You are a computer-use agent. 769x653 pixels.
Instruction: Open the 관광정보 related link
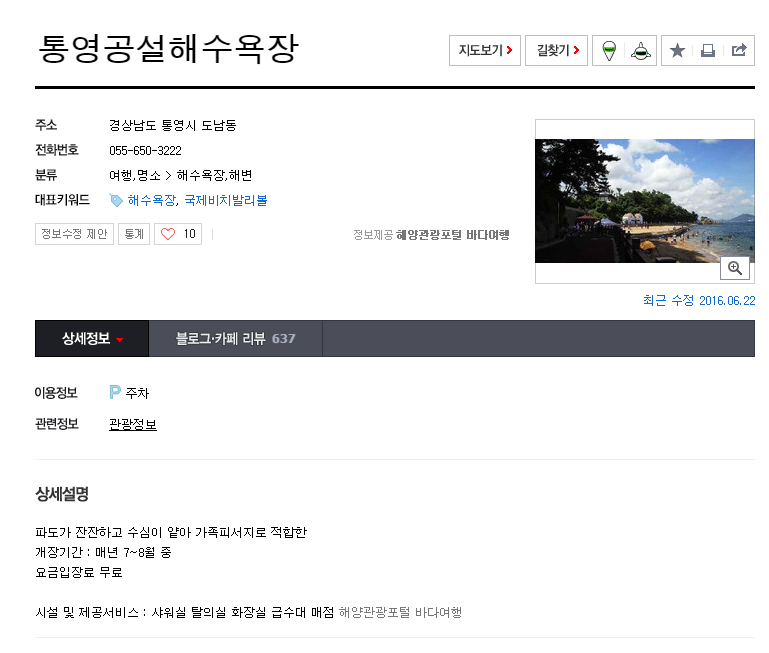tap(133, 424)
